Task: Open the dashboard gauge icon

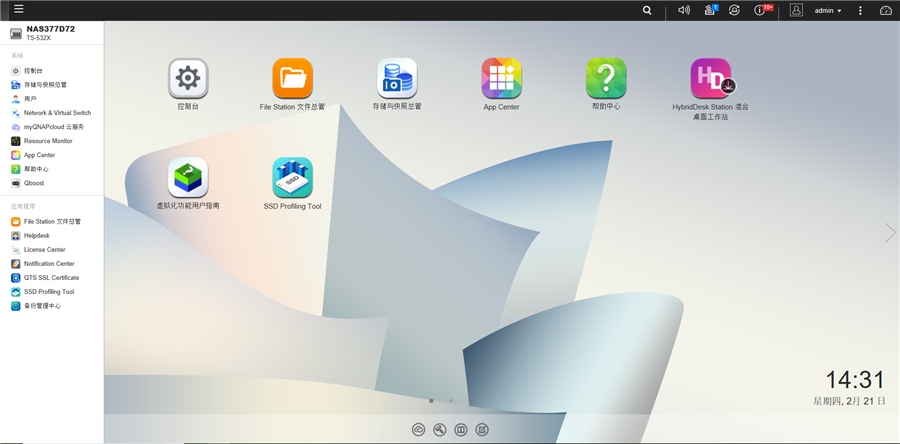Action: click(884, 10)
